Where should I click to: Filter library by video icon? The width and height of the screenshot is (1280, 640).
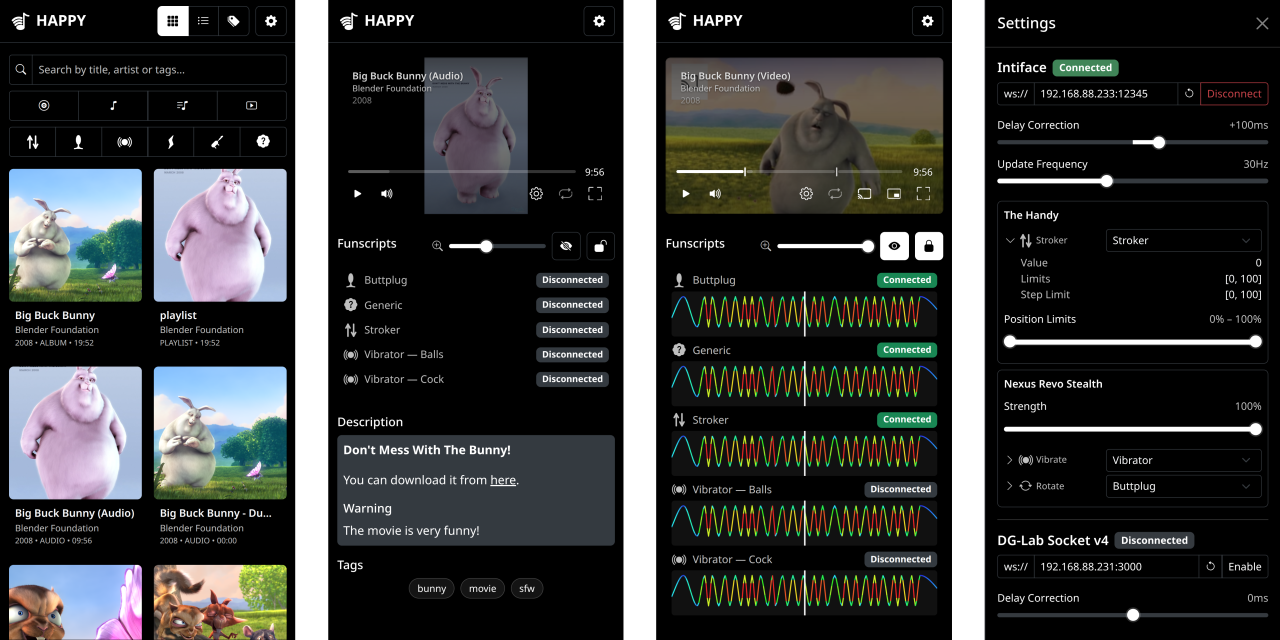point(252,106)
